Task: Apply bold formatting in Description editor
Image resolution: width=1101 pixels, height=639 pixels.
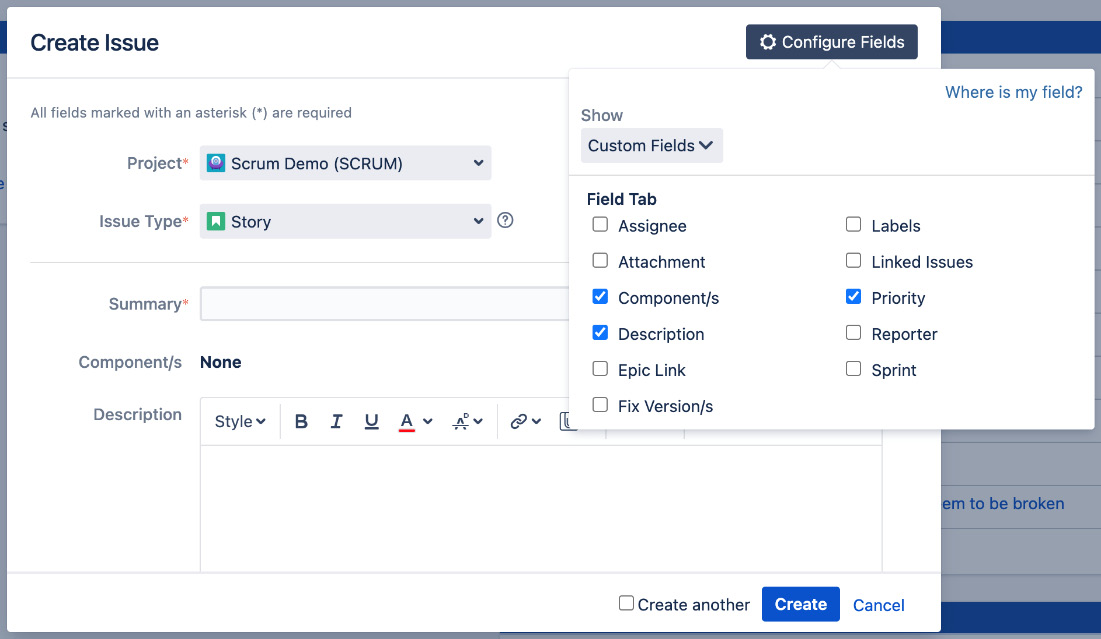Action: click(x=301, y=421)
